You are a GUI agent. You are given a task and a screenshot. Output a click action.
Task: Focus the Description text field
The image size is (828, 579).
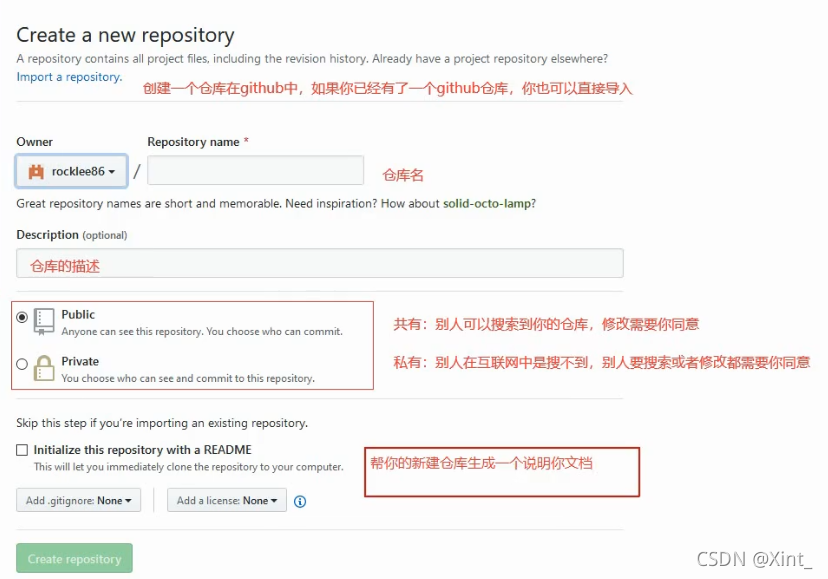(320, 263)
